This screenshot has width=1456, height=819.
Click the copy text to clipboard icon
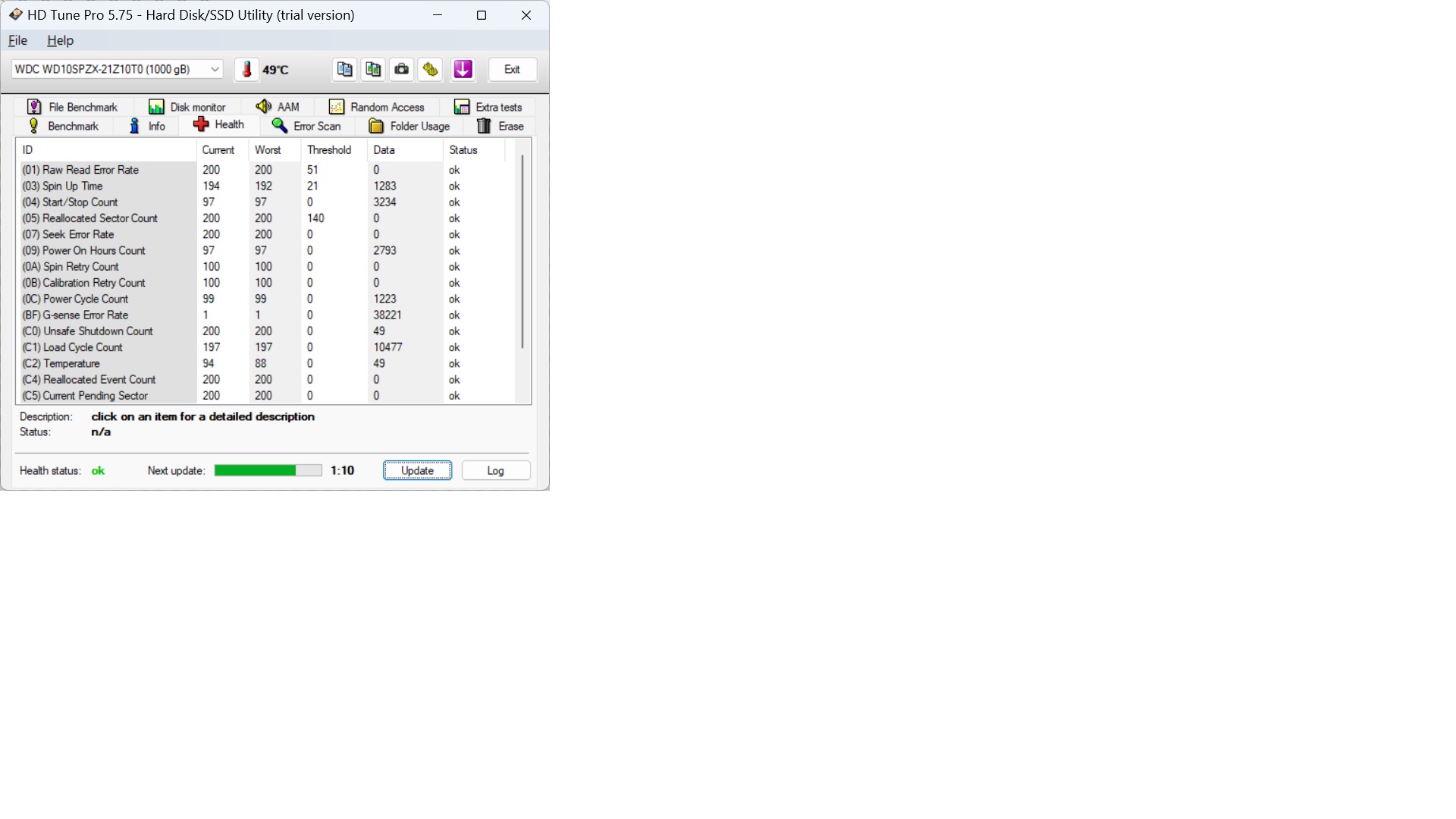344,70
